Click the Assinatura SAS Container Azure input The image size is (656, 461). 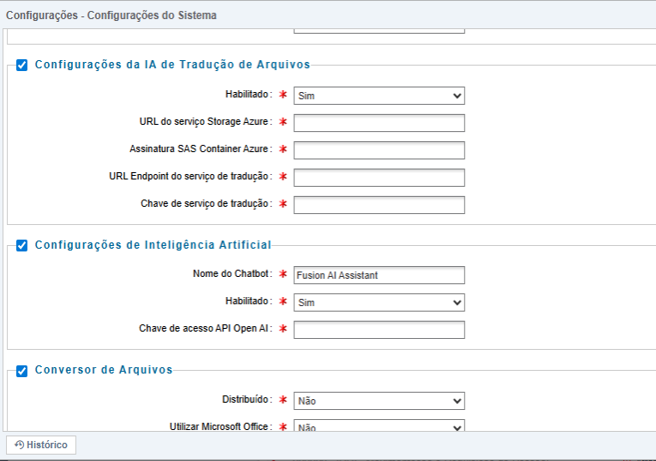coord(379,150)
